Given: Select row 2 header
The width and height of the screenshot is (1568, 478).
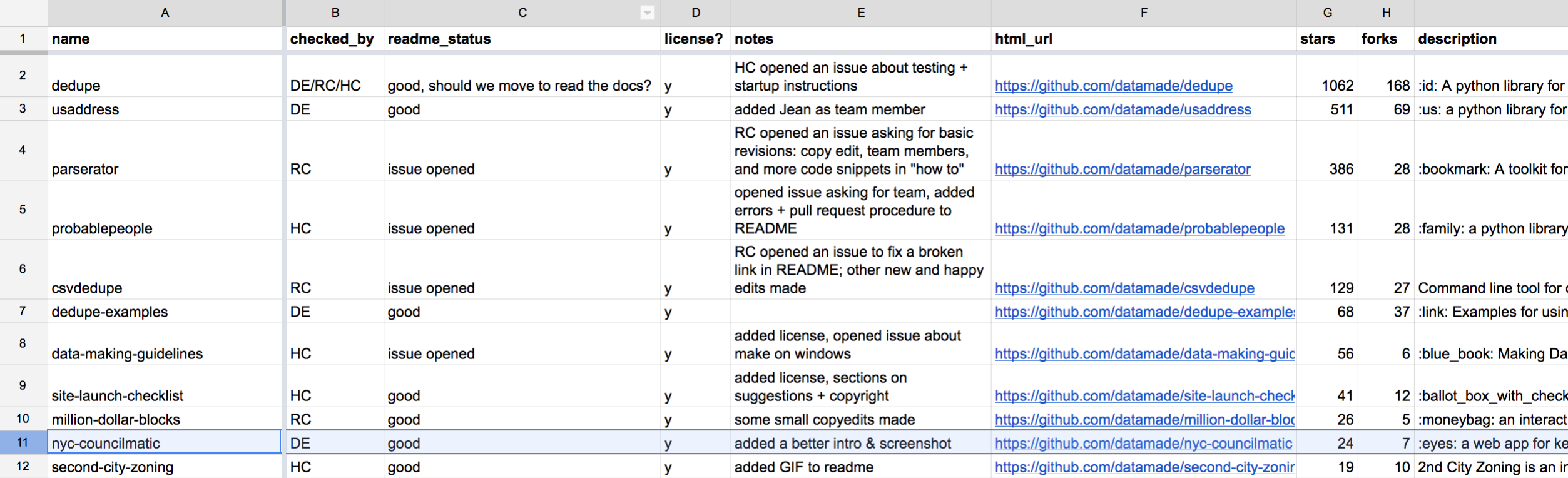Looking at the screenshot, I should point(23,75).
